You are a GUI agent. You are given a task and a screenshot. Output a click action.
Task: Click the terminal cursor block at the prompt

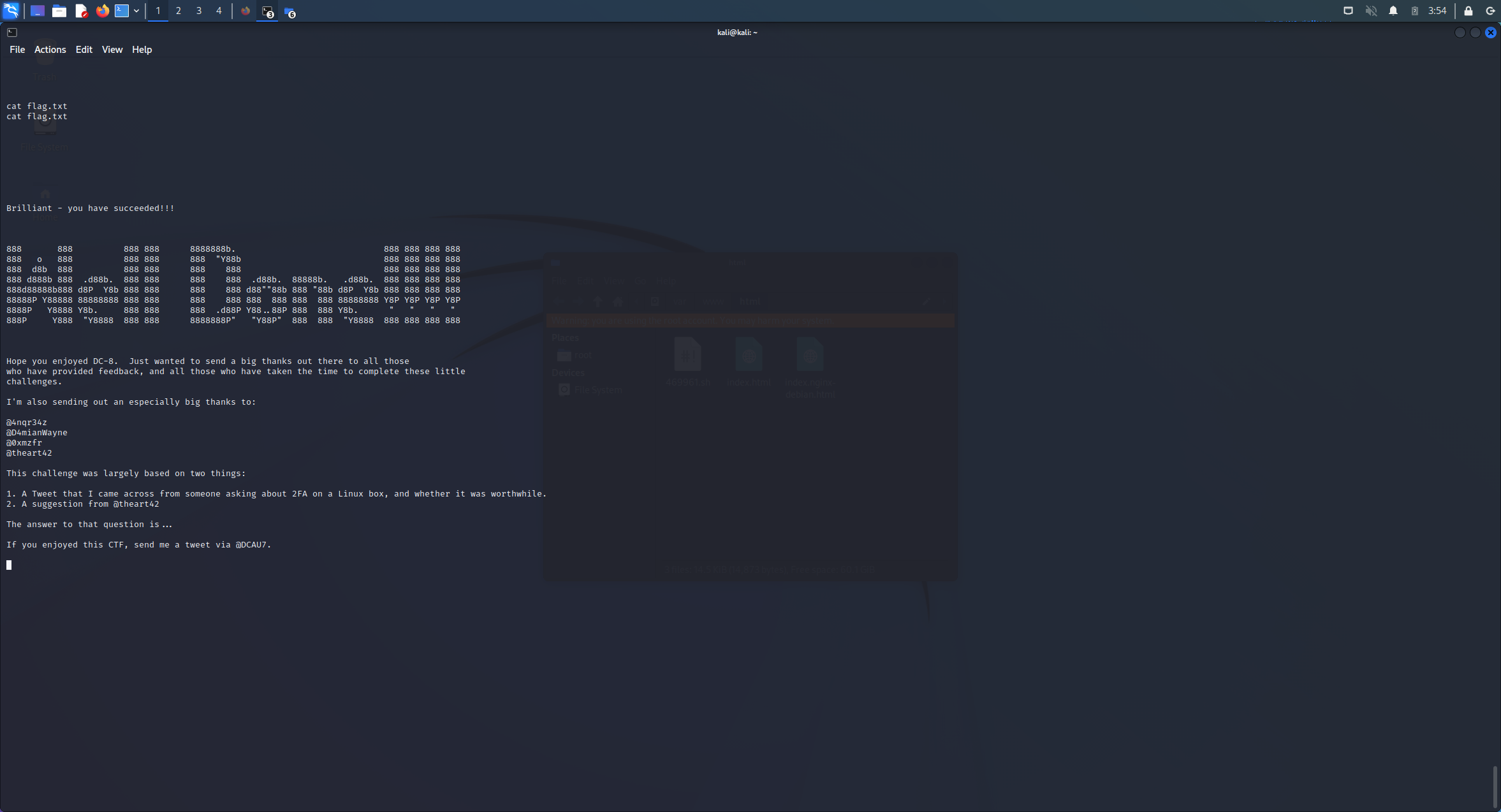(9, 565)
